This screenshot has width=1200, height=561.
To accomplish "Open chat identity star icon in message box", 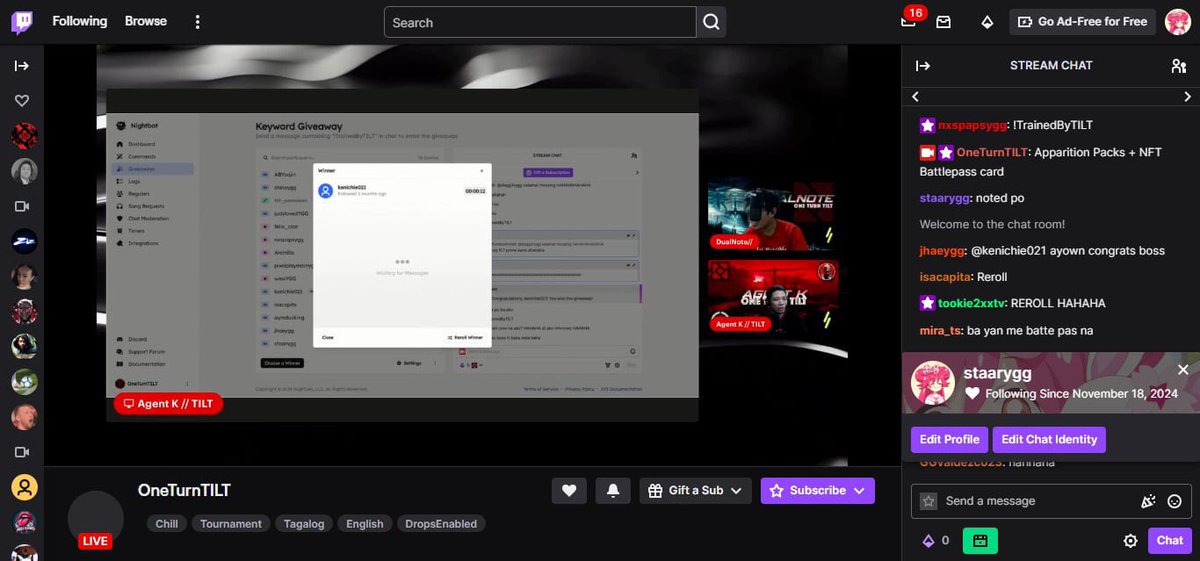I will coord(929,501).
